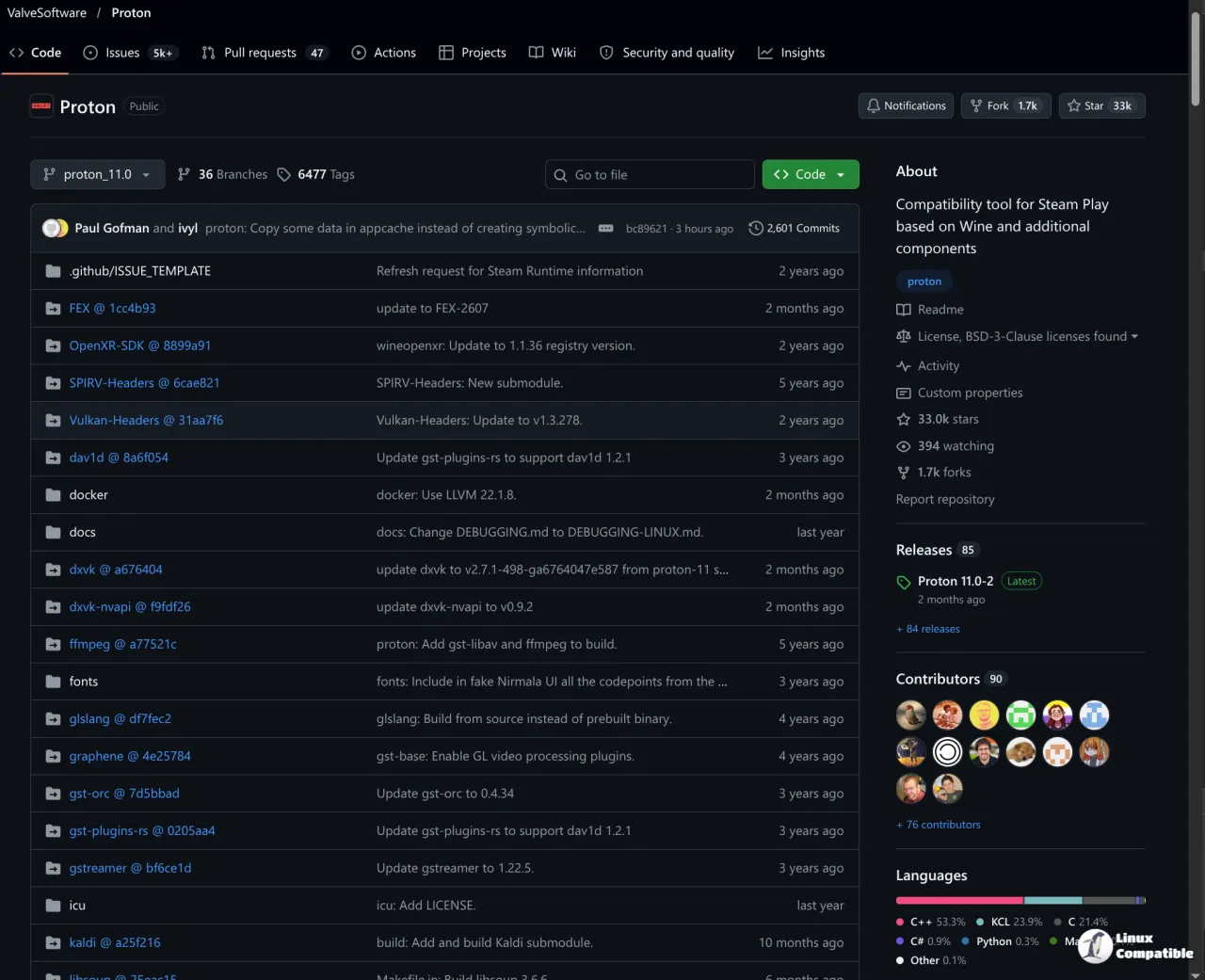Open the + 84 releases link
This screenshot has height=980, width=1205.
pos(928,629)
